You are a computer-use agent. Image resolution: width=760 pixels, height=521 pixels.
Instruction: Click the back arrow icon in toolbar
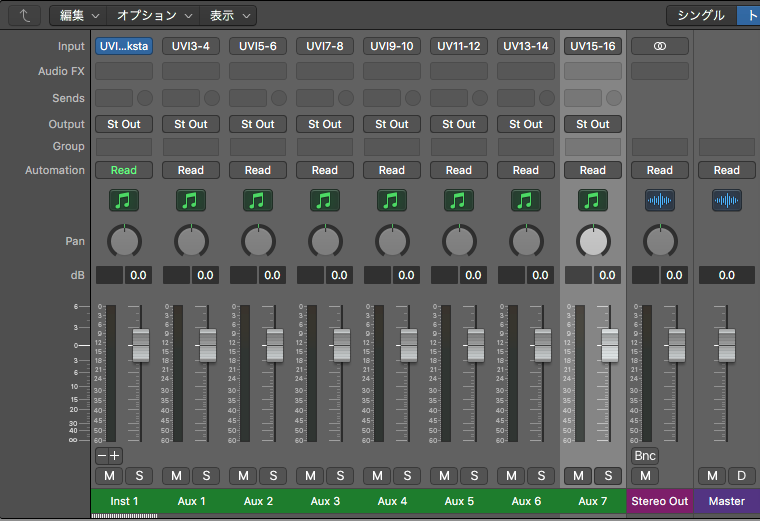point(24,16)
